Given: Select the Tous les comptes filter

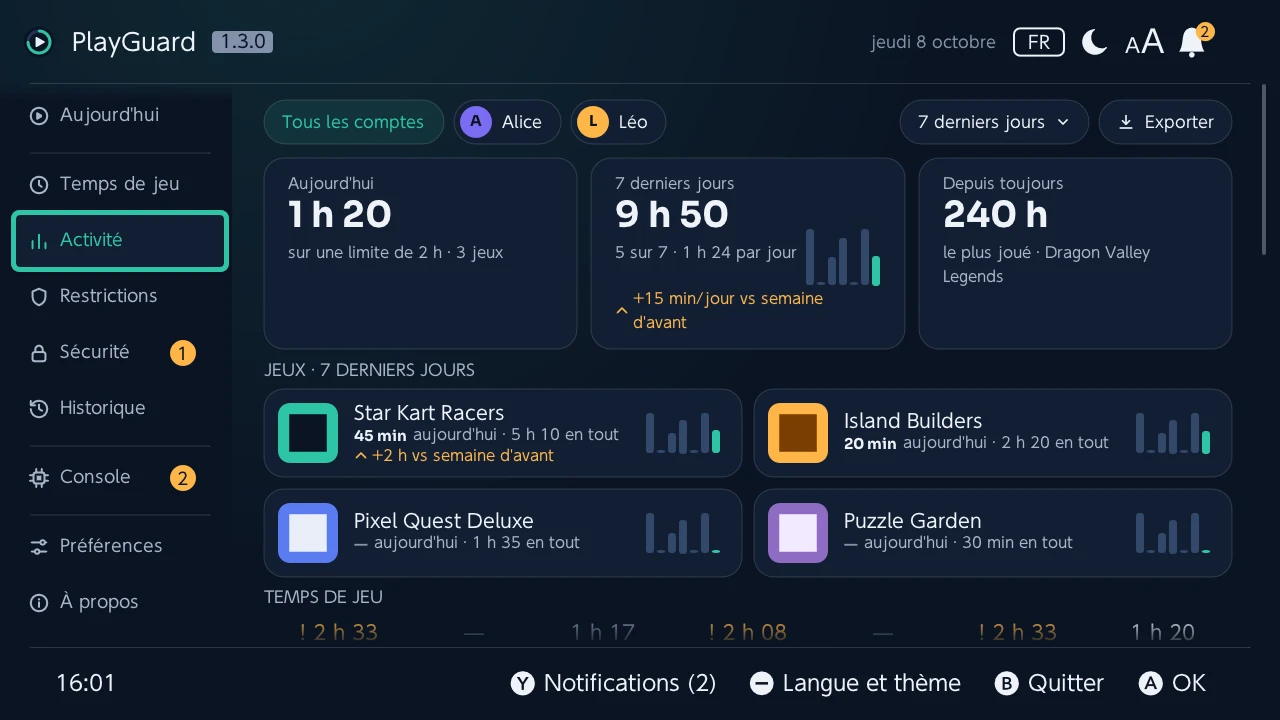Looking at the screenshot, I should coord(353,122).
